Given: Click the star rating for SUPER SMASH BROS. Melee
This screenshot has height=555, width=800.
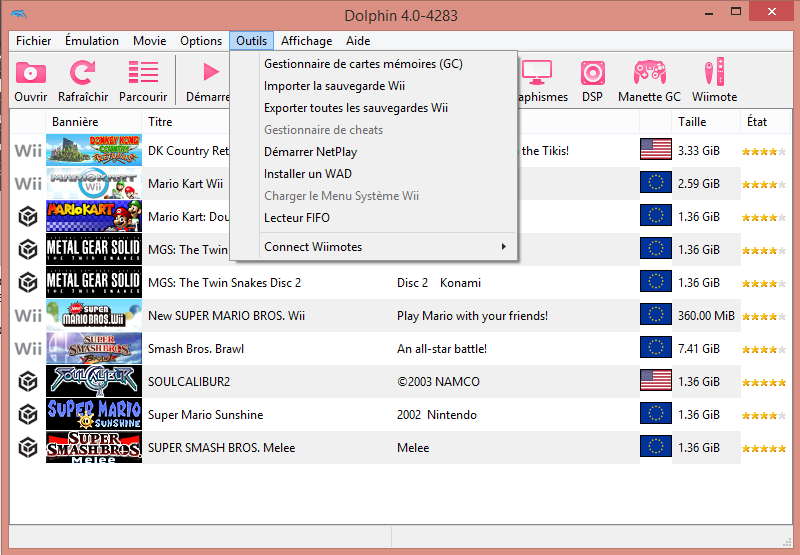Looking at the screenshot, I should 764,449.
